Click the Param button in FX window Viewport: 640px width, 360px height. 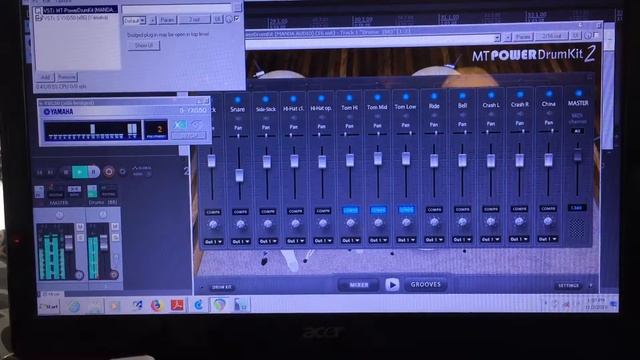167,20
